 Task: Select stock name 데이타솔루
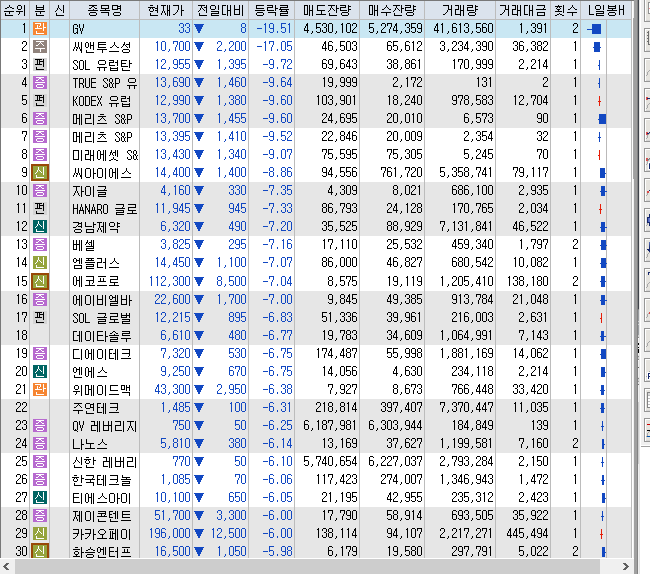click(102, 336)
